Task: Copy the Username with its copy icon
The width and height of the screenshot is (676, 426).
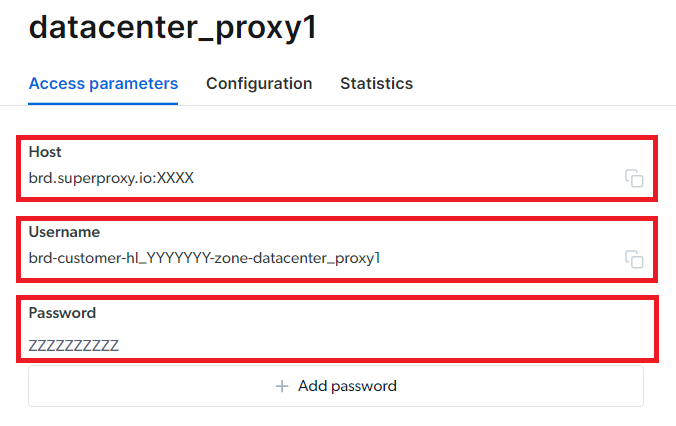Action: click(634, 259)
